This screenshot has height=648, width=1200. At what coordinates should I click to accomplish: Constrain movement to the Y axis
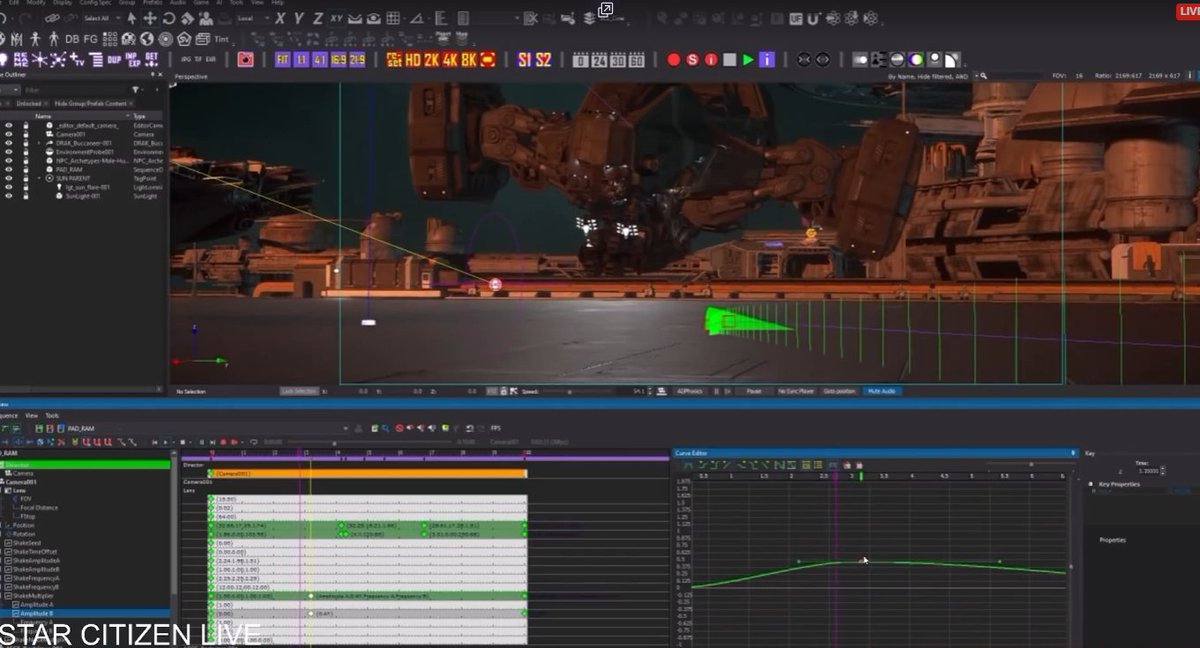pos(299,18)
